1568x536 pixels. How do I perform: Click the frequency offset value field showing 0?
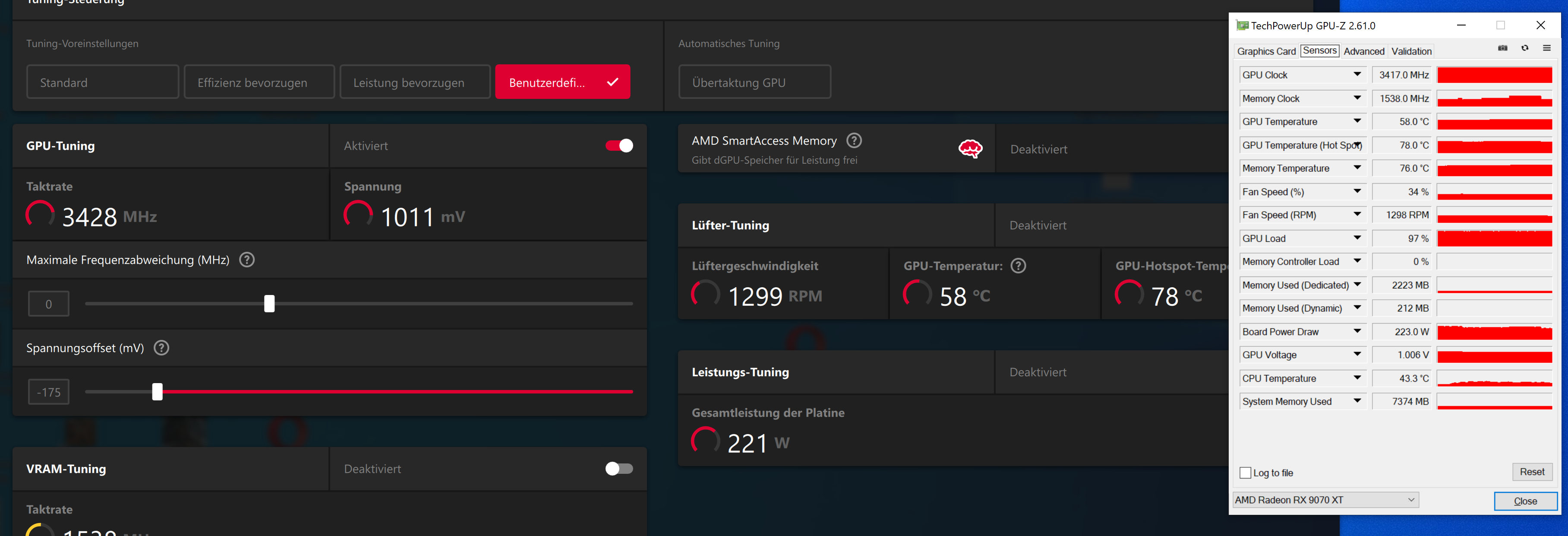pos(49,304)
